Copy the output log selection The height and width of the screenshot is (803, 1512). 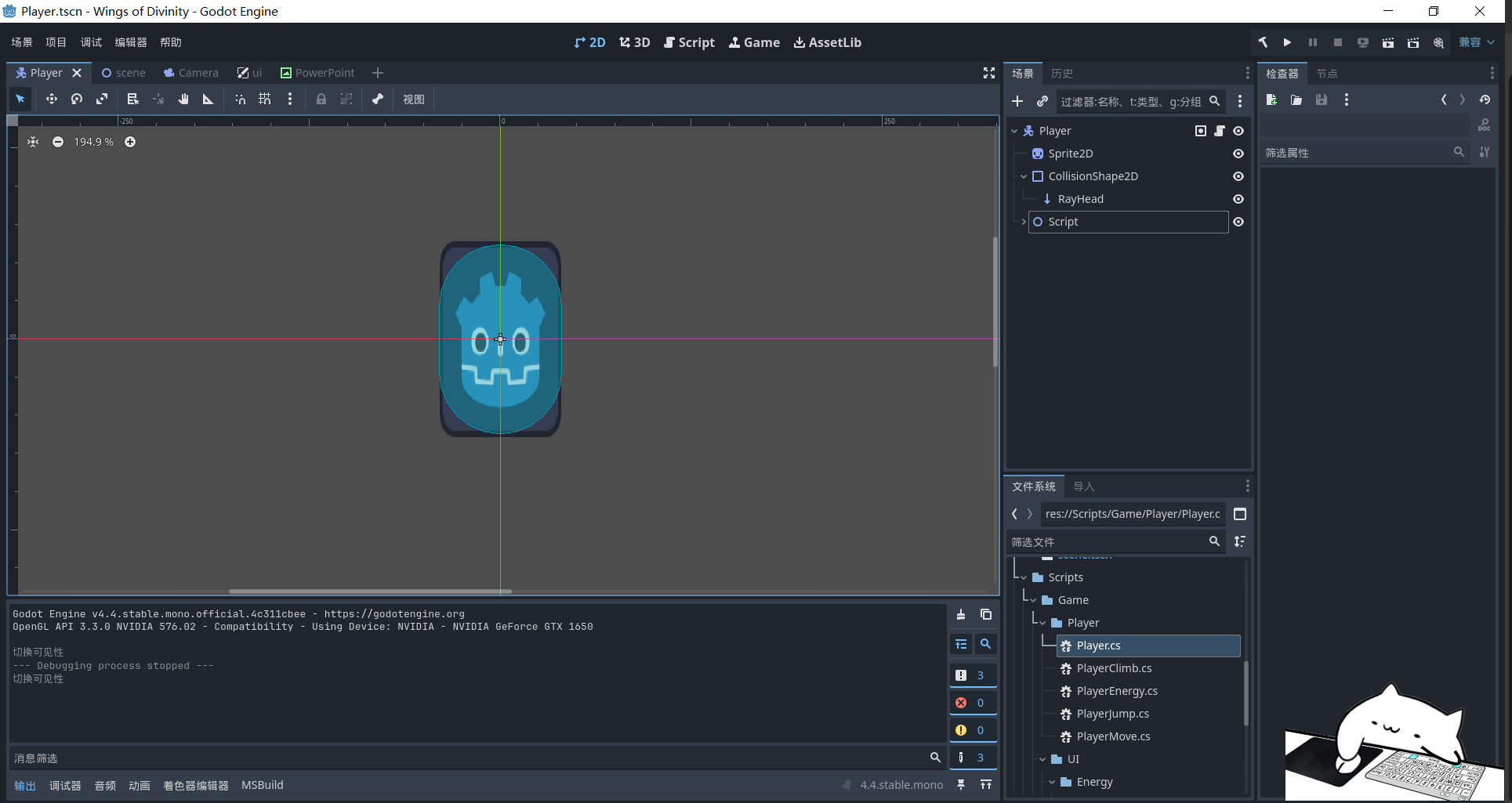[986, 615]
